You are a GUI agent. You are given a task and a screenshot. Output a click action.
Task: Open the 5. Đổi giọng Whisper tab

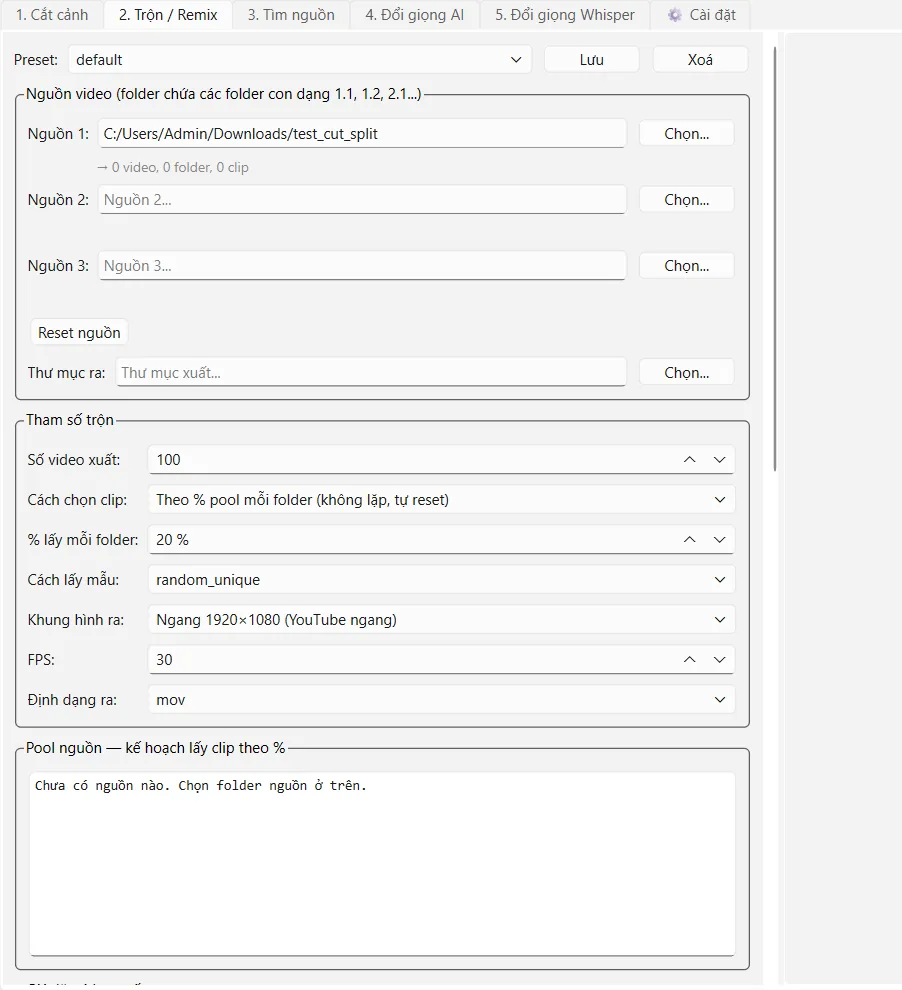point(565,15)
